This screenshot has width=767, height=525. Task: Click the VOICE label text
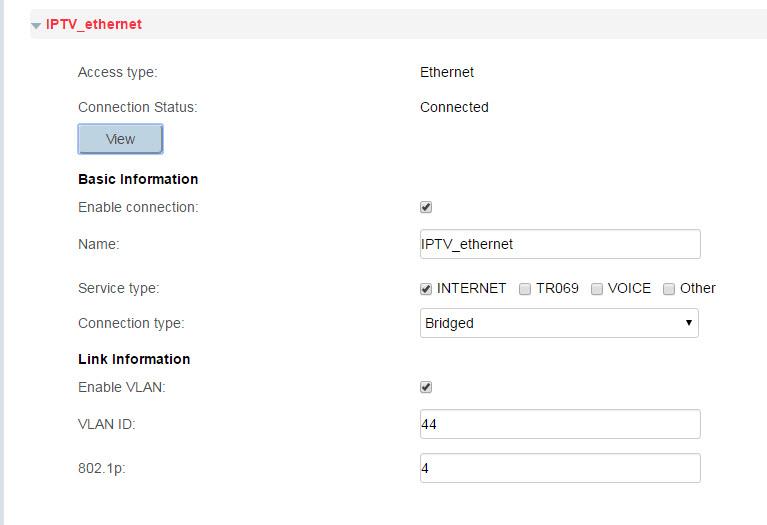click(629, 288)
